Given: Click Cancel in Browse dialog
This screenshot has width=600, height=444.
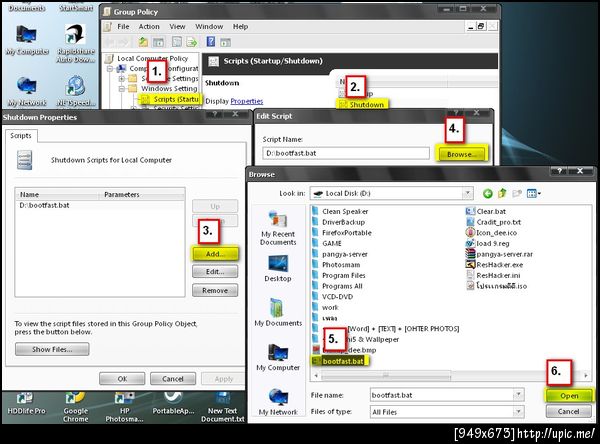Looking at the screenshot, I should [569, 411].
